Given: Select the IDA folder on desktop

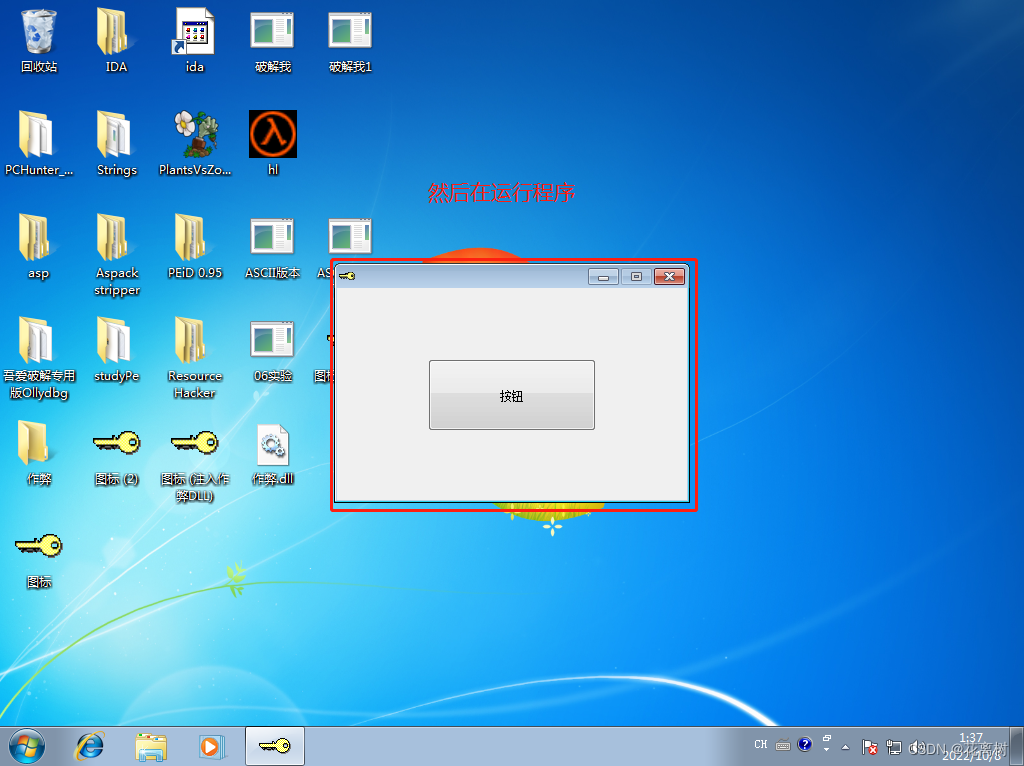Looking at the screenshot, I should pyautogui.click(x=116, y=40).
